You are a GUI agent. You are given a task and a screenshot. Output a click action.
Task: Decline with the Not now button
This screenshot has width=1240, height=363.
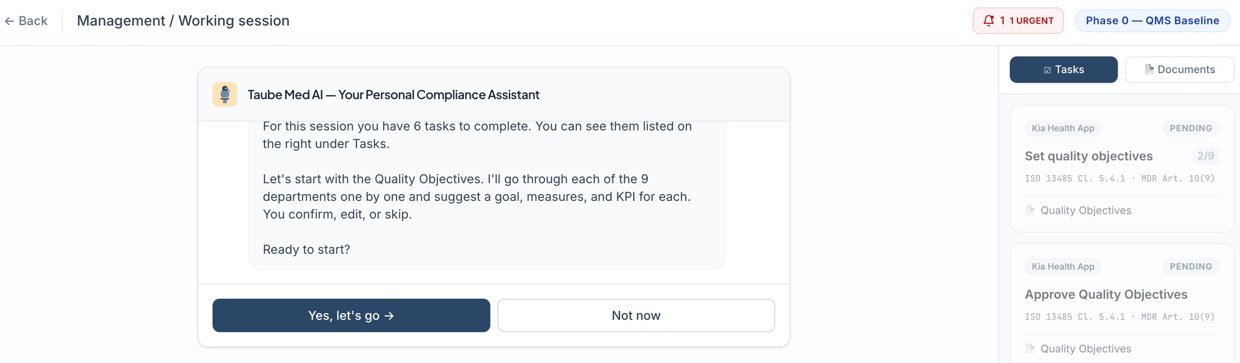[x=636, y=315]
